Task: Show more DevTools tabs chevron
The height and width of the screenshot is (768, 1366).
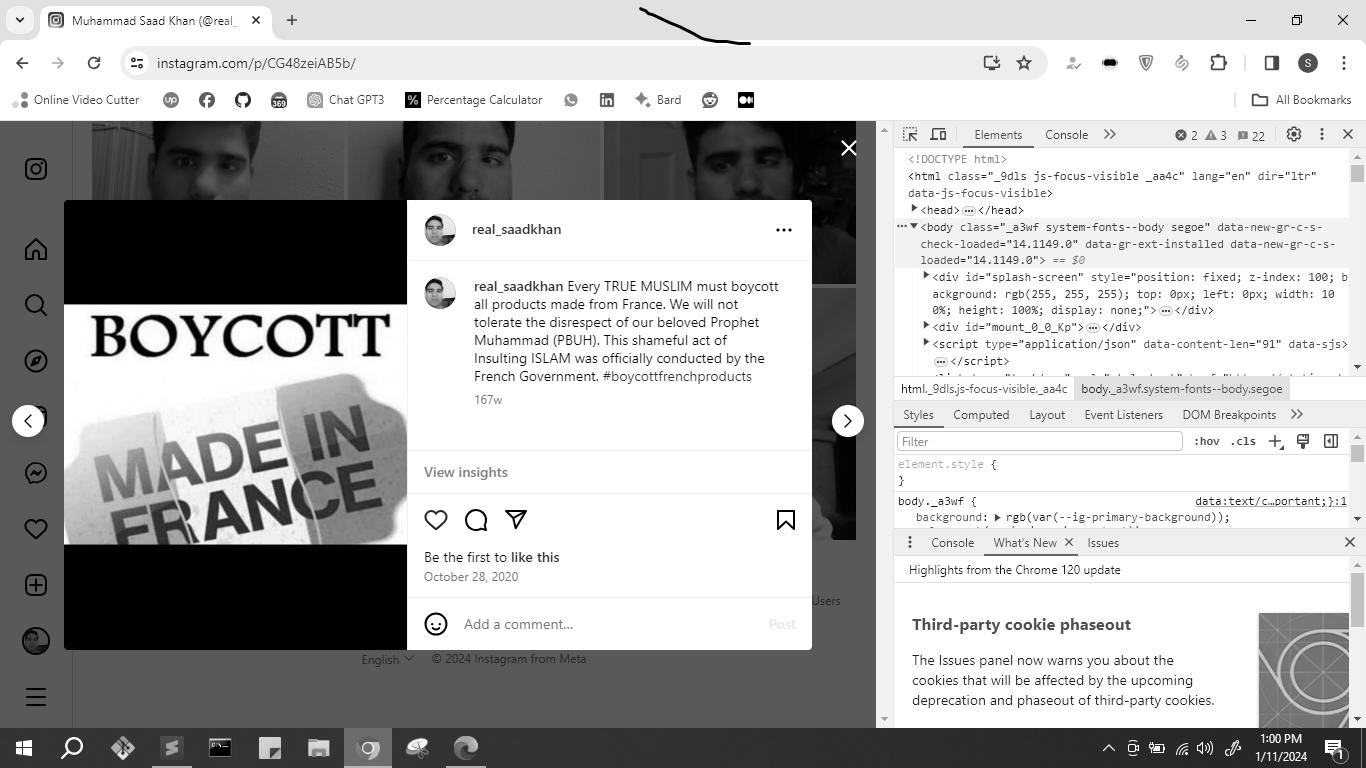Action: click(1110, 134)
